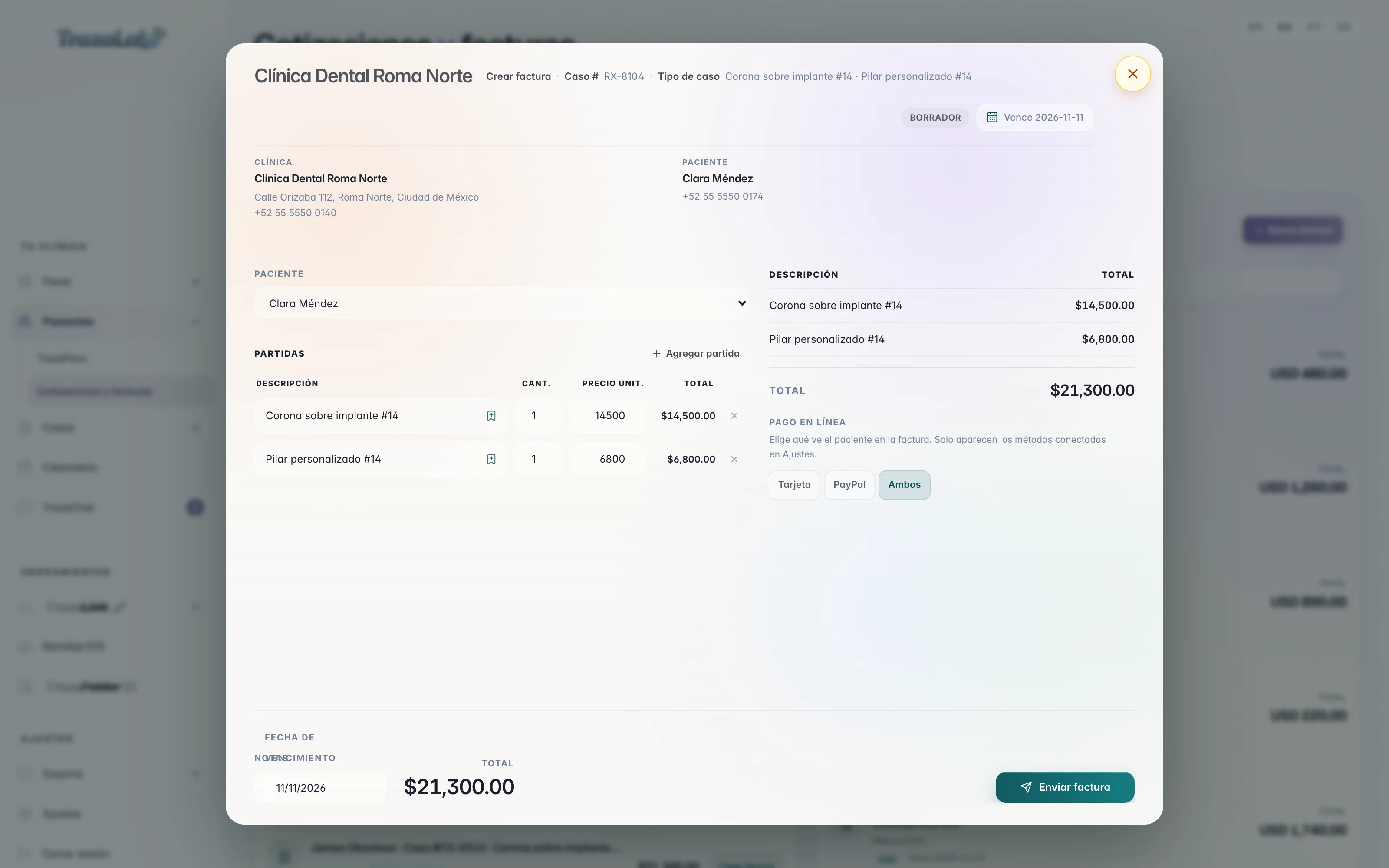Screen dimensions: 1389x868
Task: Edit the Pilar personalizado #14 description field
Action: point(380,459)
